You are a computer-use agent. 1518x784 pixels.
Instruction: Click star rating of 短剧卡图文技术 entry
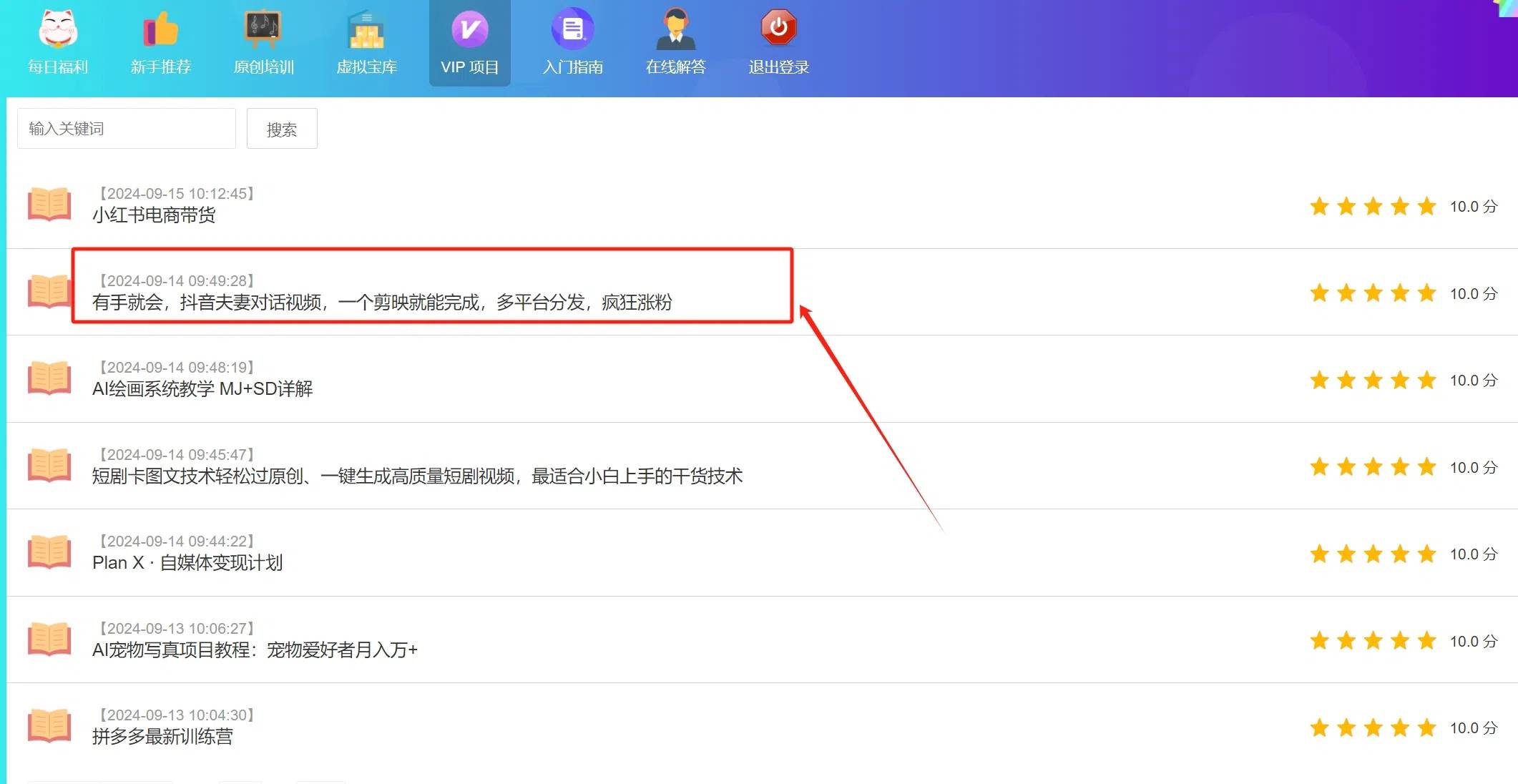click(x=1373, y=468)
